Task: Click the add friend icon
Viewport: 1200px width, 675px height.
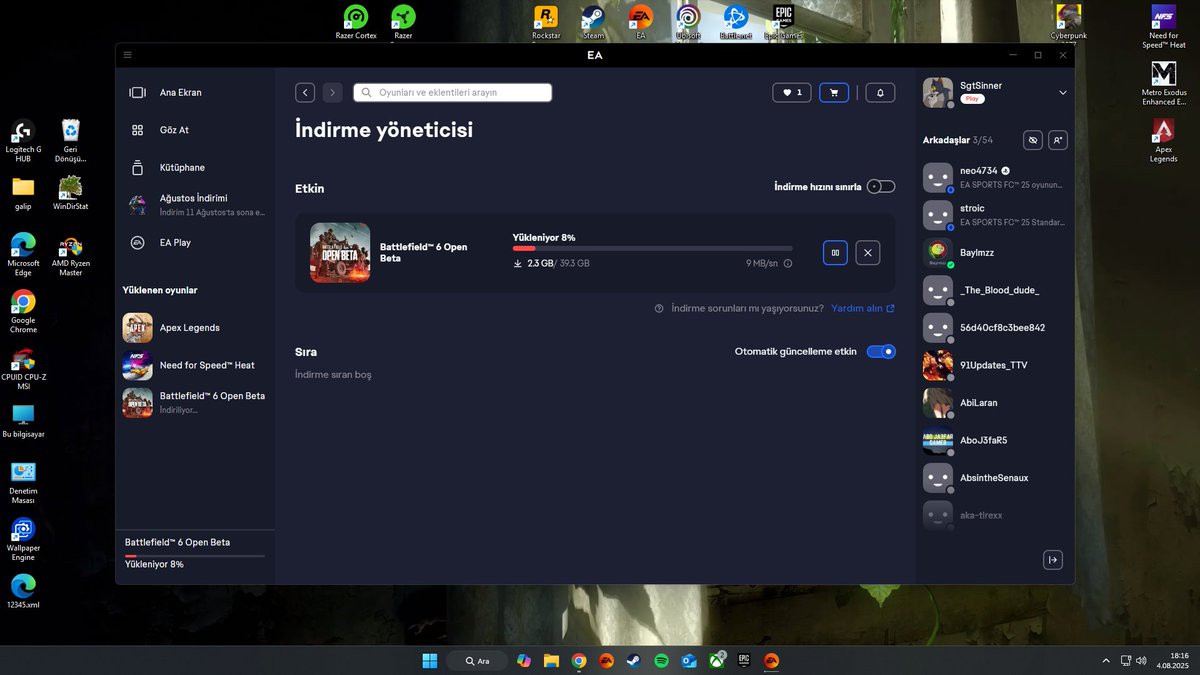Action: [1058, 140]
